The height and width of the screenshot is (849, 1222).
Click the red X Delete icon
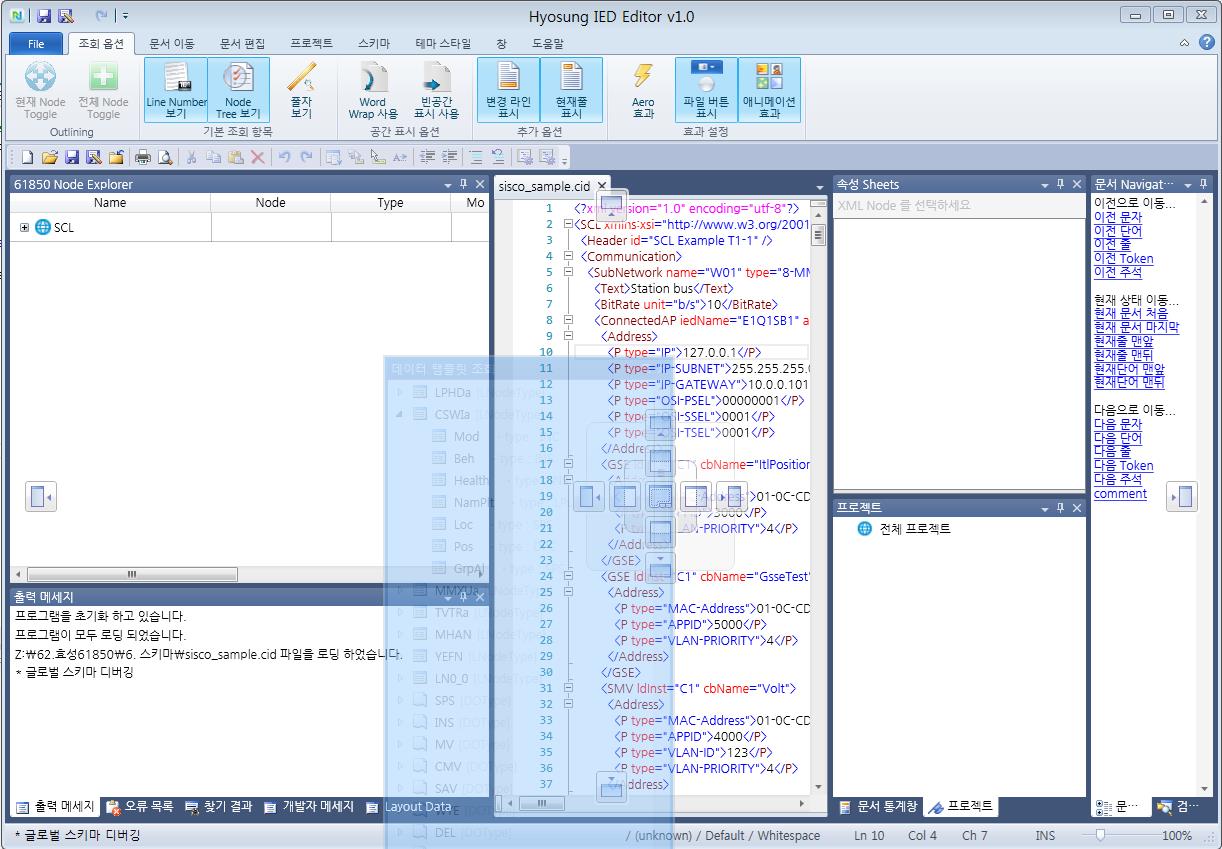pos(257,157)
